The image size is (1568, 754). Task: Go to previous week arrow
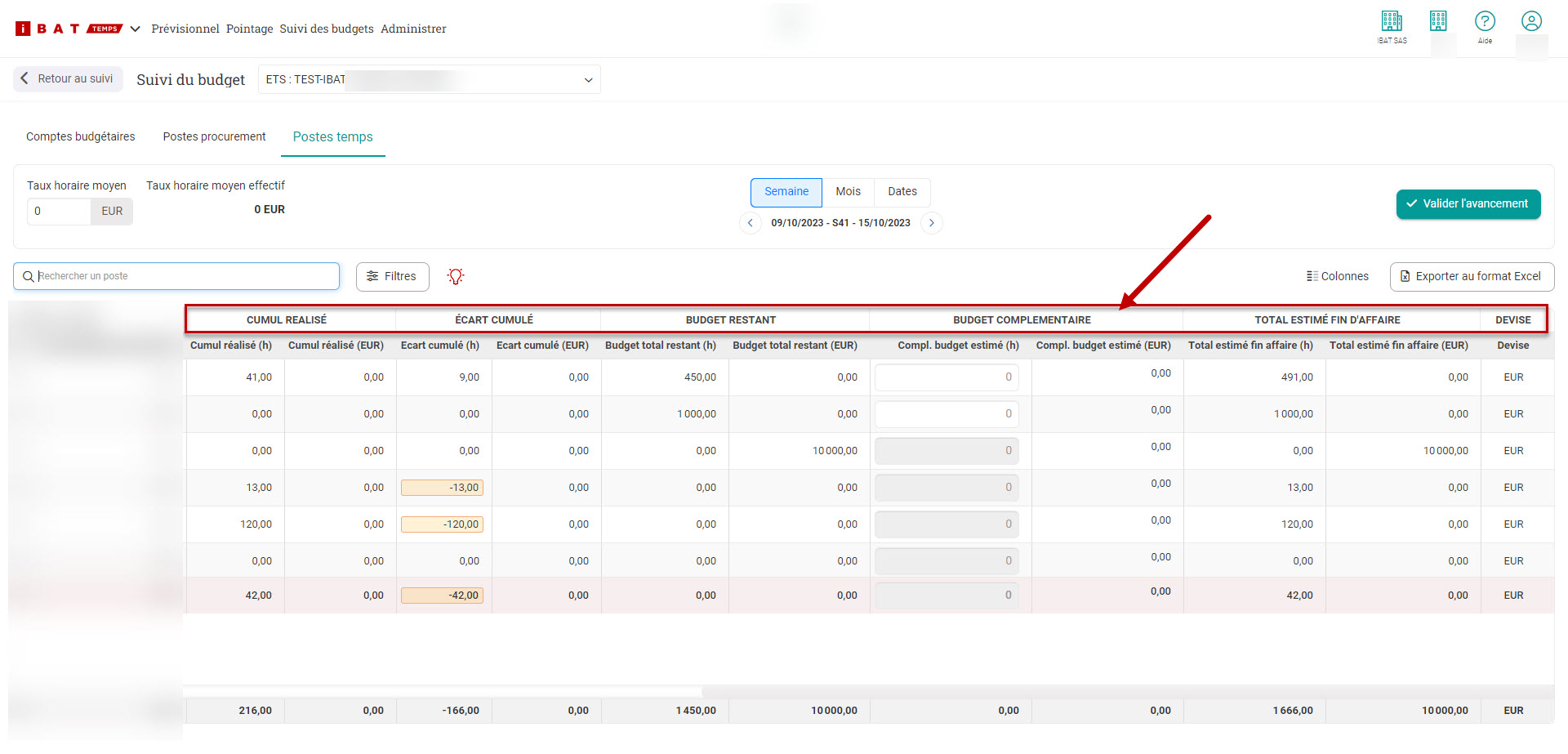750,223
